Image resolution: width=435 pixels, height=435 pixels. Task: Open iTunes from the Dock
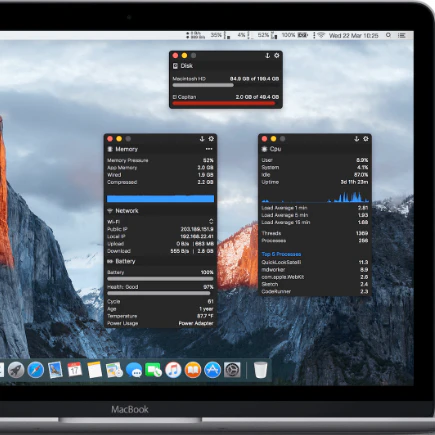(x=173, y=370)
